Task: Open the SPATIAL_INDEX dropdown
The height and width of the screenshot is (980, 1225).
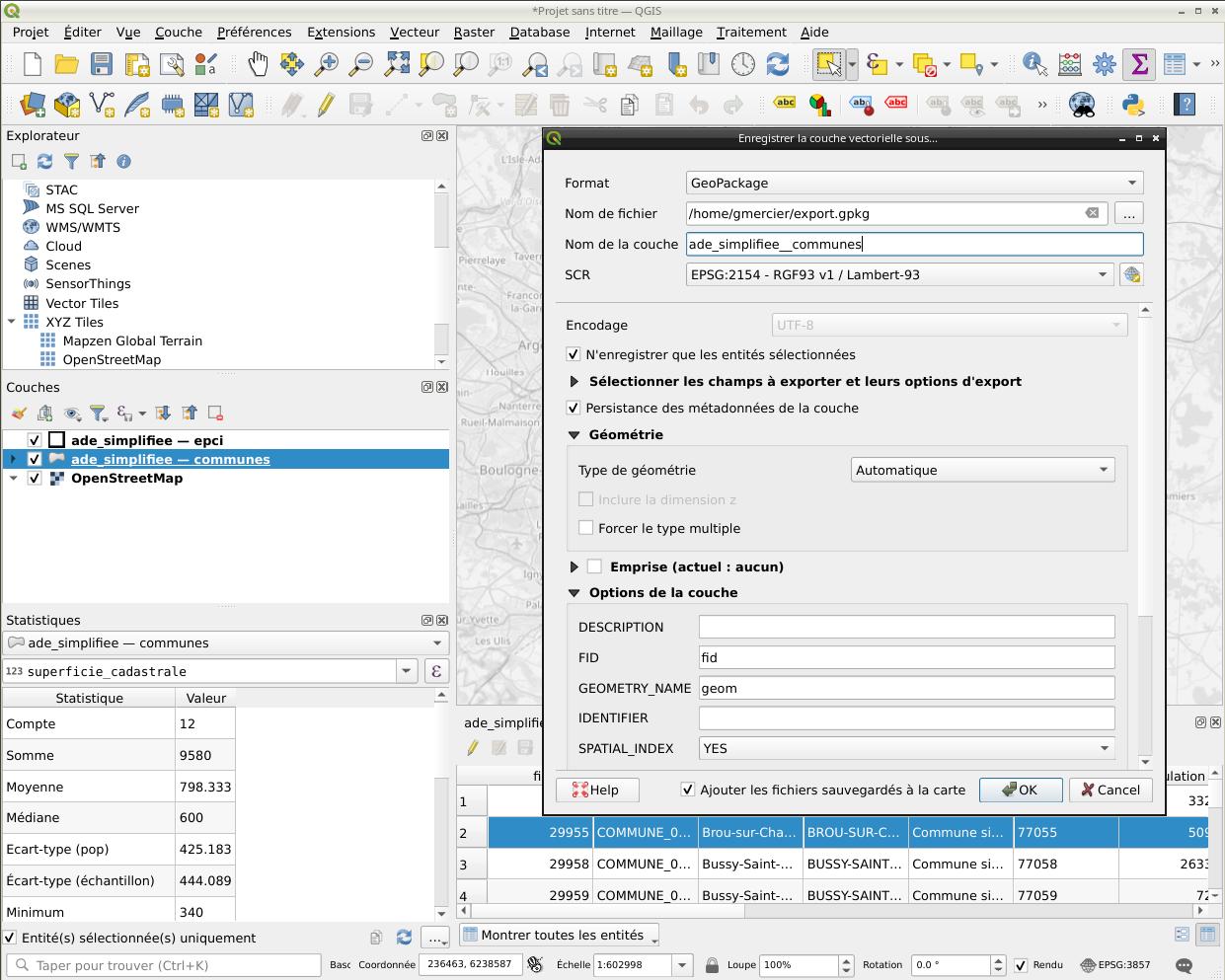Action: (x=906, y=749)
